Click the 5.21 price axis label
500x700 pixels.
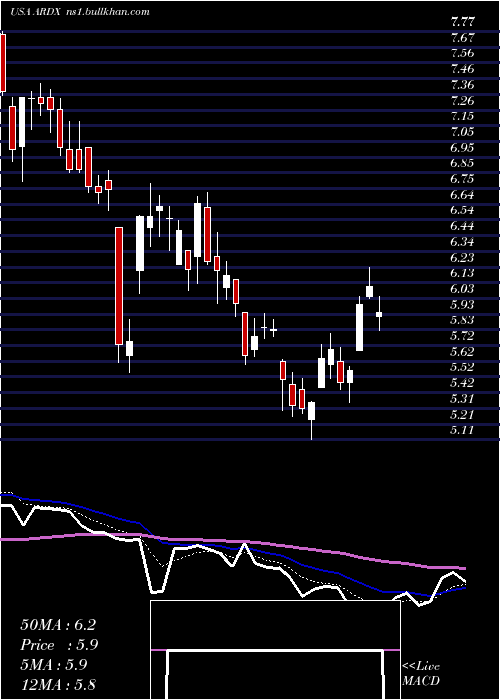(x=462, y=415)
